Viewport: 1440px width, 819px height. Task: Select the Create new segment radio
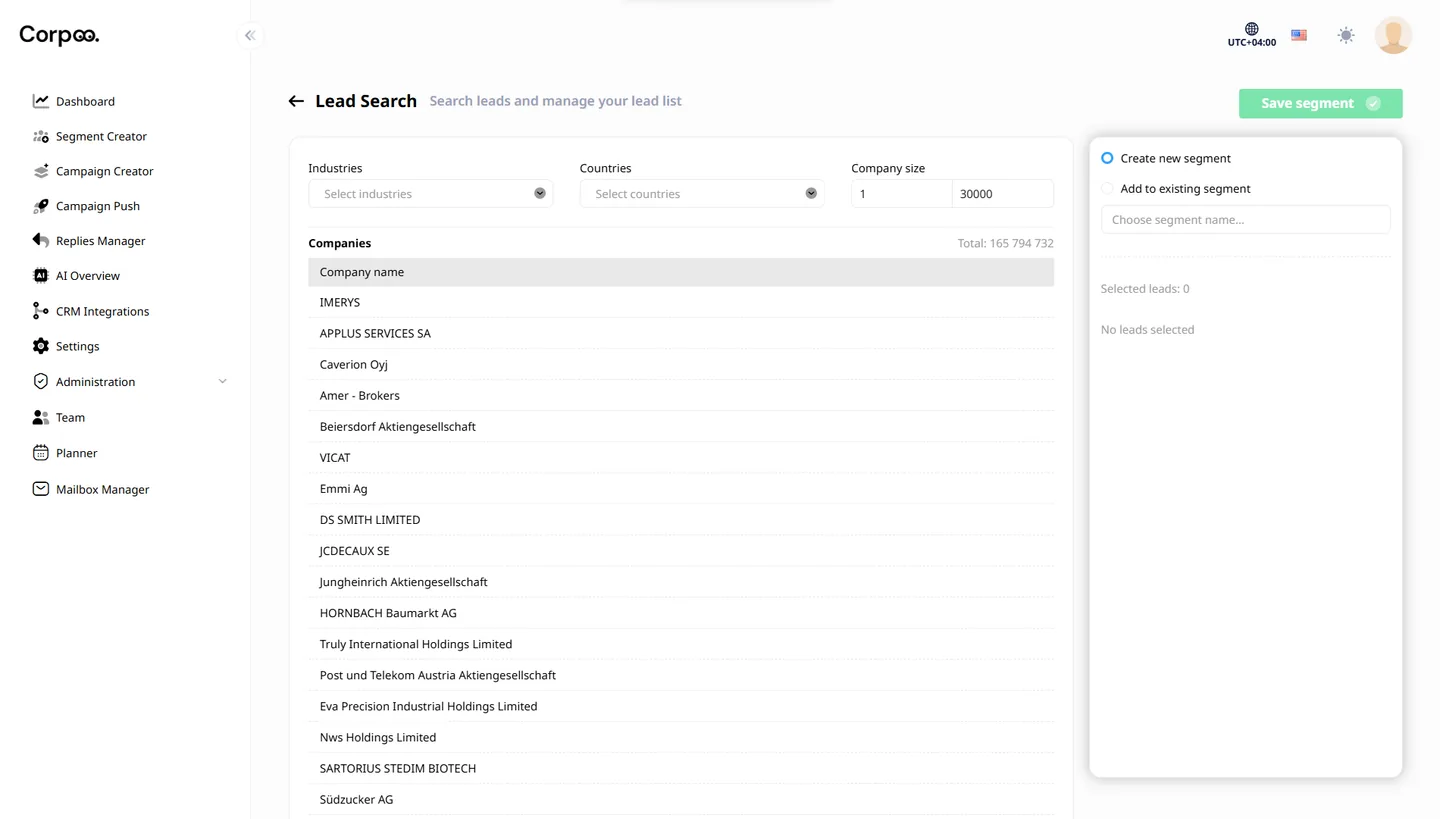pyautogui.click(x=1107, y=158)
